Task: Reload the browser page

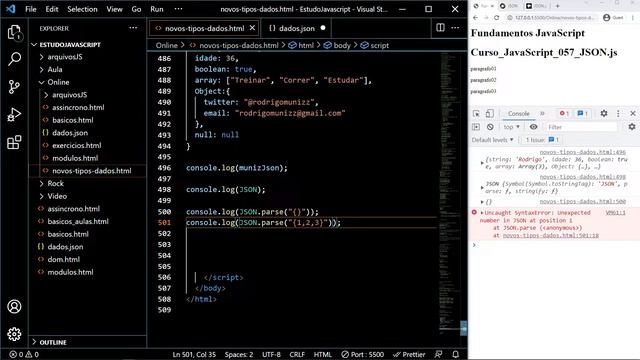Action: pyautogui.click(x=496, y=18)
